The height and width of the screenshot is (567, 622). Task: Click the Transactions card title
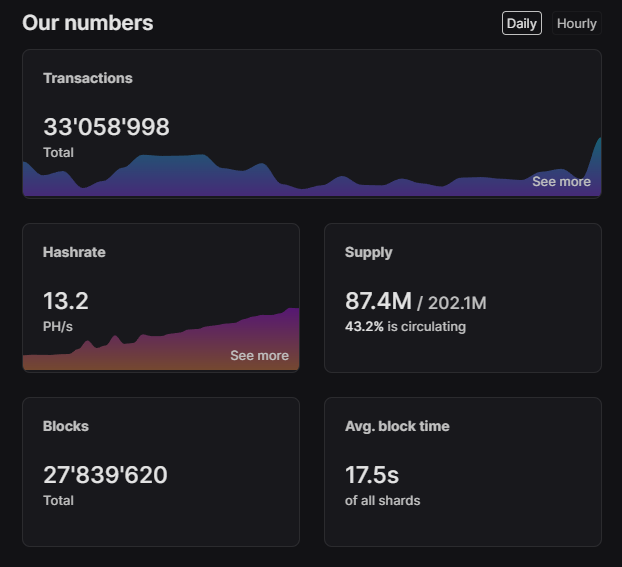(88, 78)
